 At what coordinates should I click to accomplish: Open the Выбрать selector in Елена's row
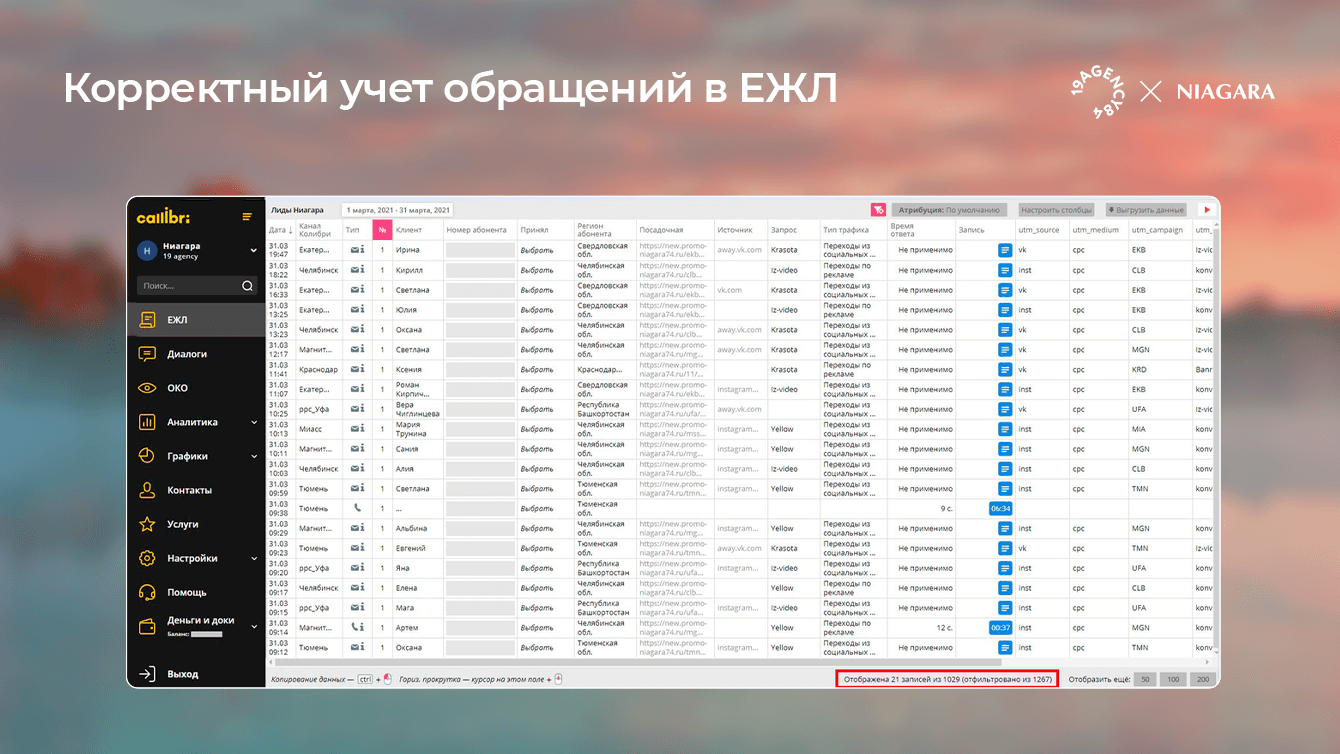click(536, 588)
